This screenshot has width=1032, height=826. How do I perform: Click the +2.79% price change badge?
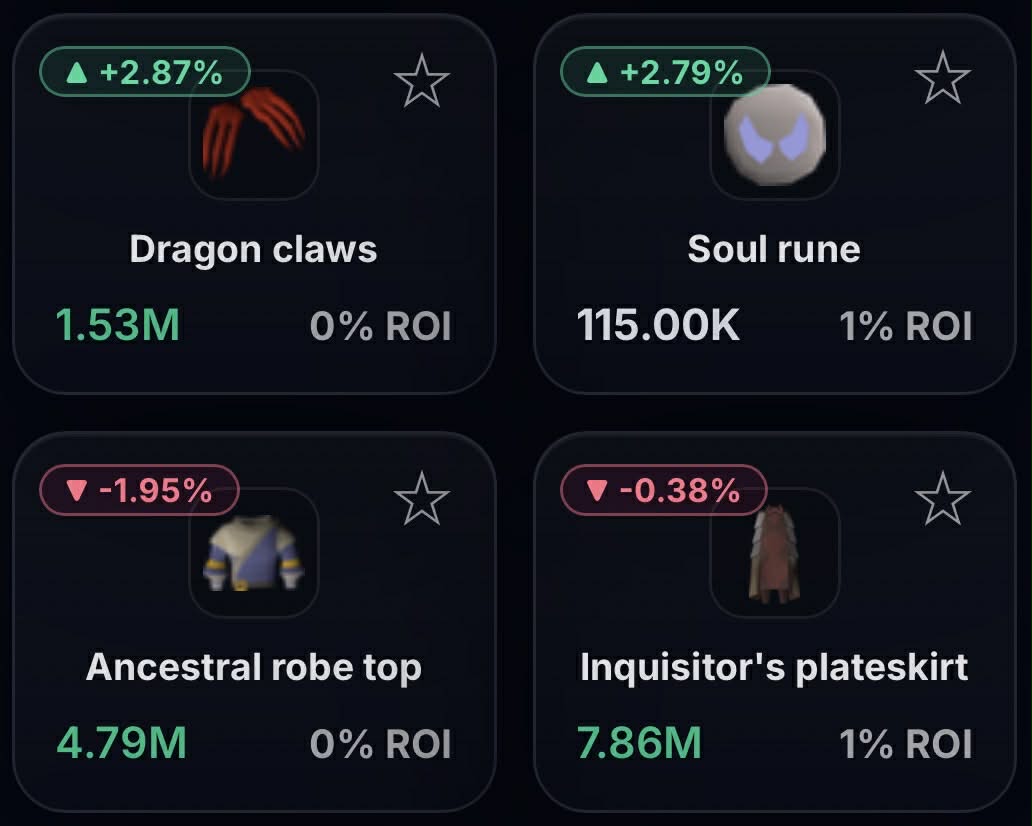(x=664, y=72)
